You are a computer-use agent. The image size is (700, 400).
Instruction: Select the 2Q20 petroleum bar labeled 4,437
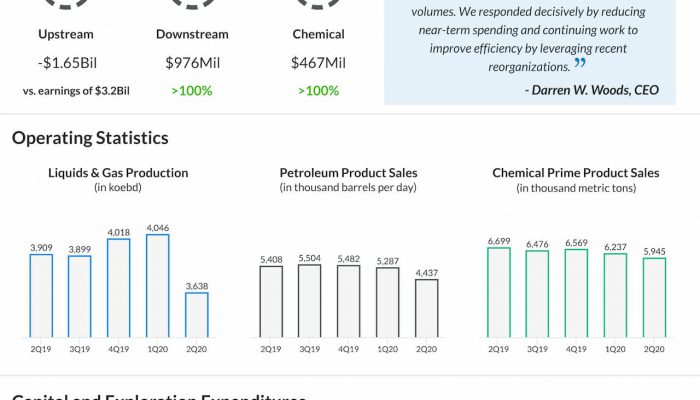(427, 308)
